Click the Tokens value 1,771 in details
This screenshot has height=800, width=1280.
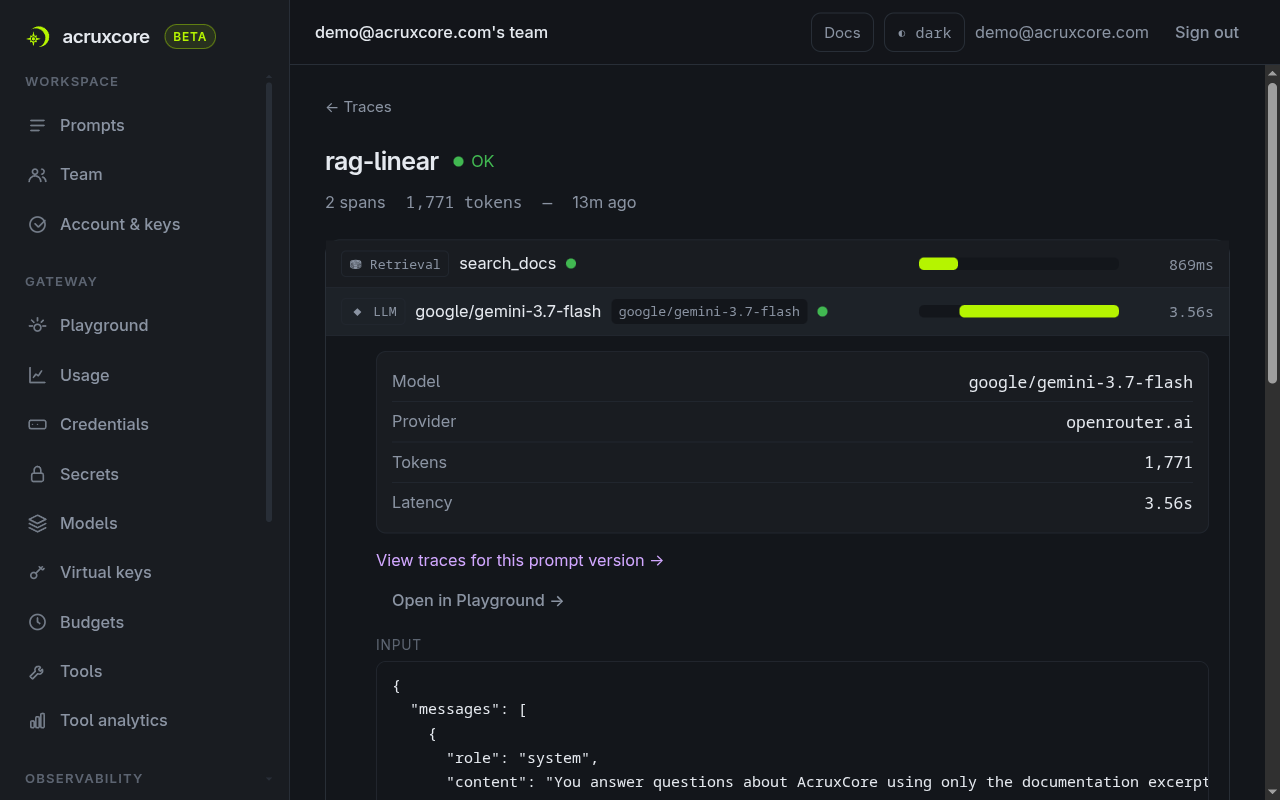coord(1169,462)
